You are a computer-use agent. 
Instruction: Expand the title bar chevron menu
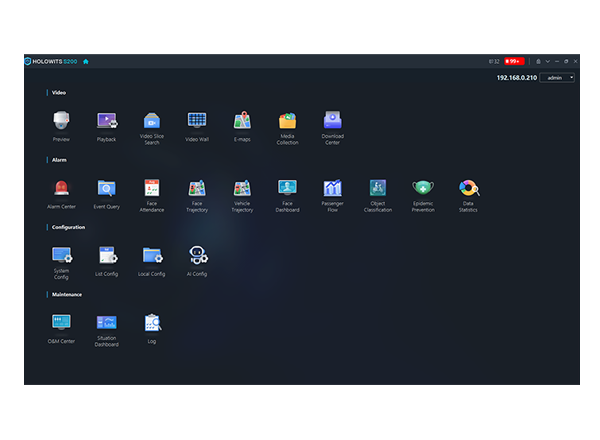pyautogui.click(x=547, y=61)
